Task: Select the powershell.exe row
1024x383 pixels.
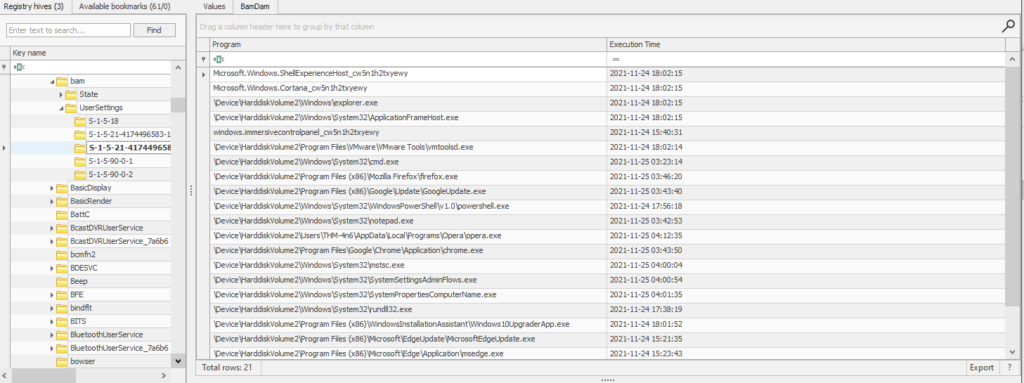Action: 607,206
